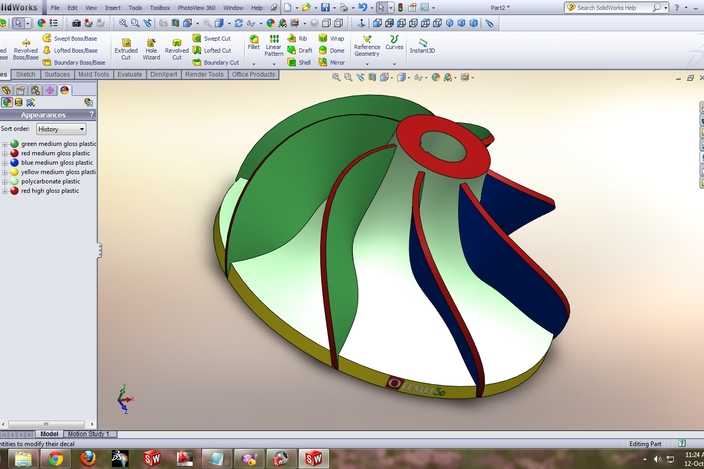Screen dimensions: 704x469
Task: Switch to the Render Tools tab
Action: 204,75
